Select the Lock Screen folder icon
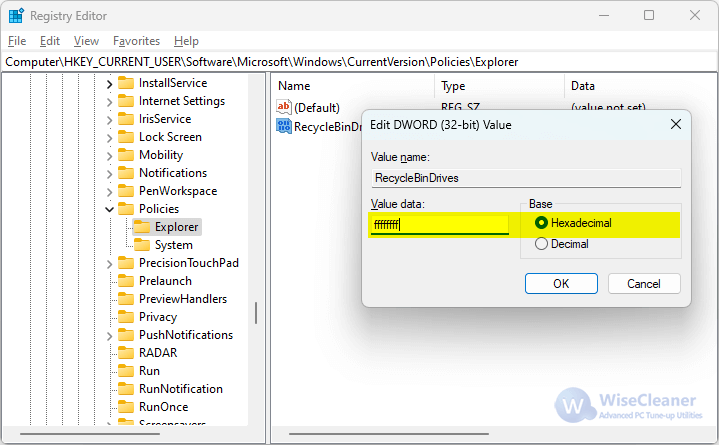The height and width of the screenshot is (445, 719). (x=126, y=137)
